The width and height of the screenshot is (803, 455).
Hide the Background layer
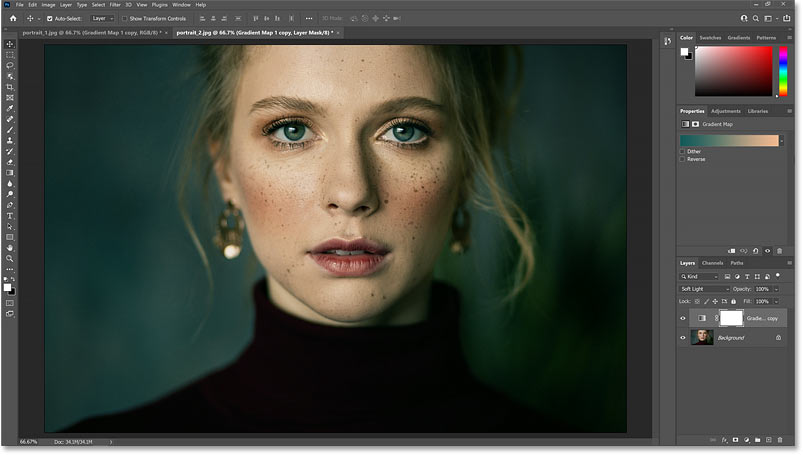point(683,338)
